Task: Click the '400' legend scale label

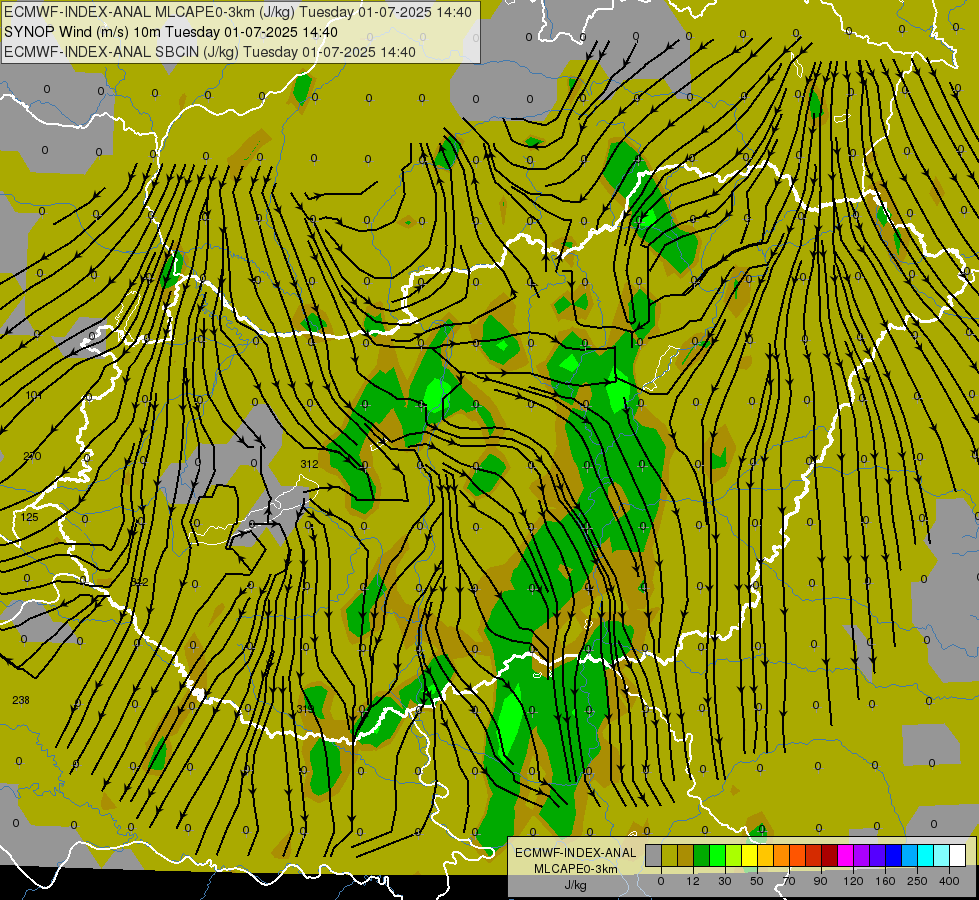Action: [949, 881]
